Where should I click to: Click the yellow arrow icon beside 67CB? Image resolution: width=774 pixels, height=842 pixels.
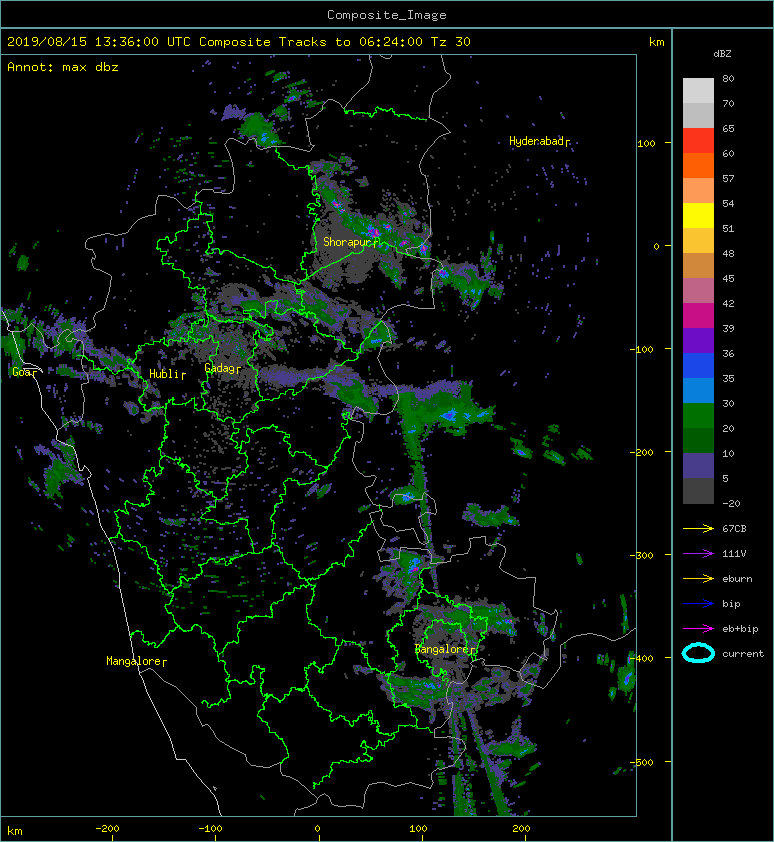pos(698,528)
